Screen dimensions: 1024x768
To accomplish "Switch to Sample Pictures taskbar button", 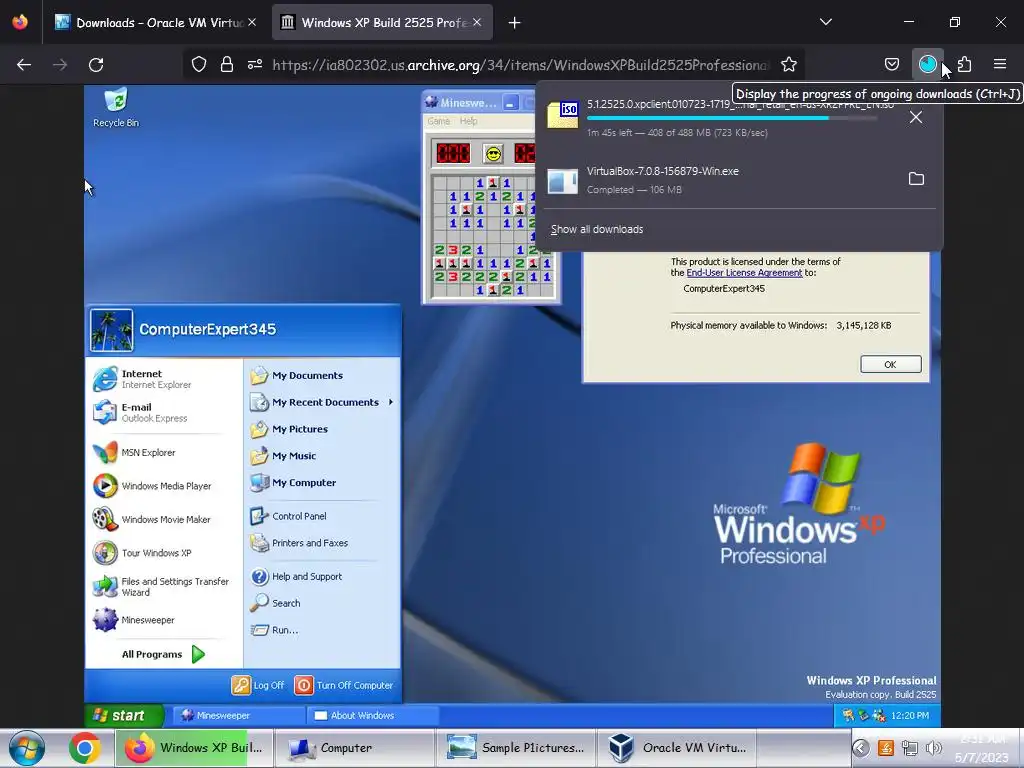I will (x=515, y=748).
